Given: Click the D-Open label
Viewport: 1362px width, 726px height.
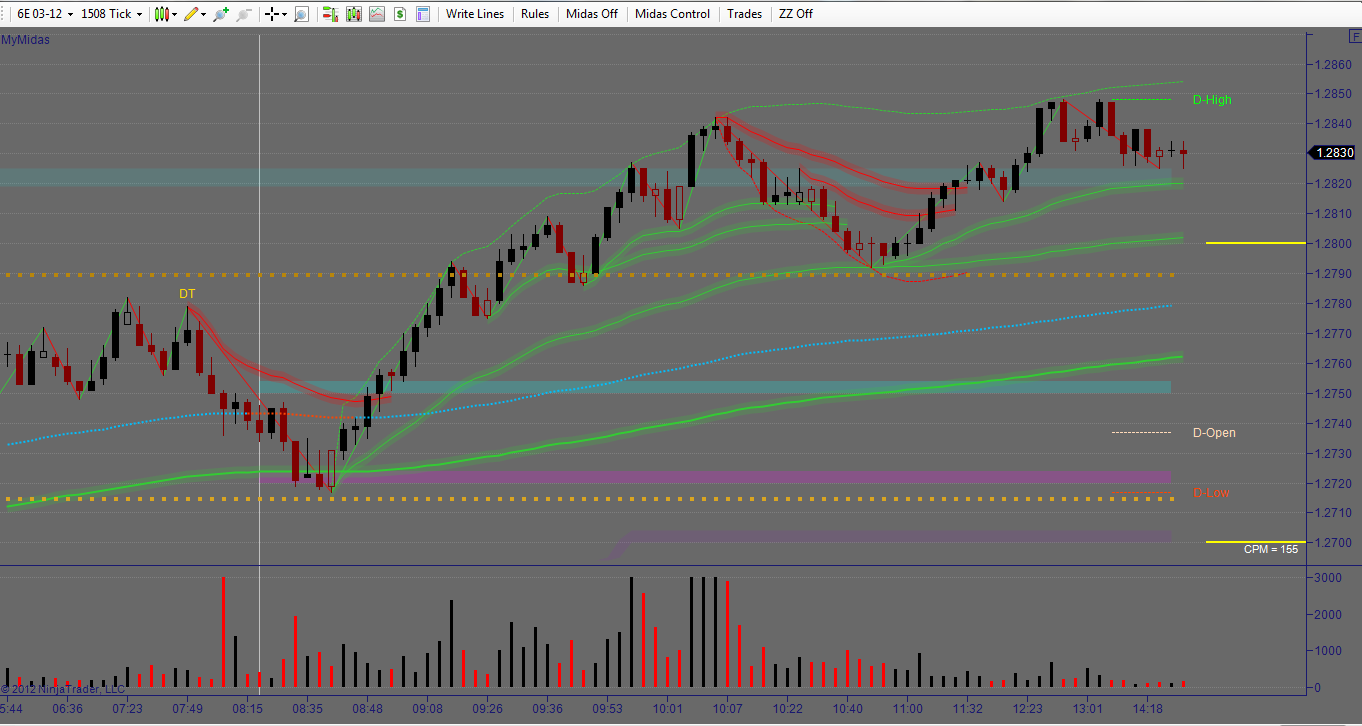Looking at the screenshot, I should coord(1214,433).
